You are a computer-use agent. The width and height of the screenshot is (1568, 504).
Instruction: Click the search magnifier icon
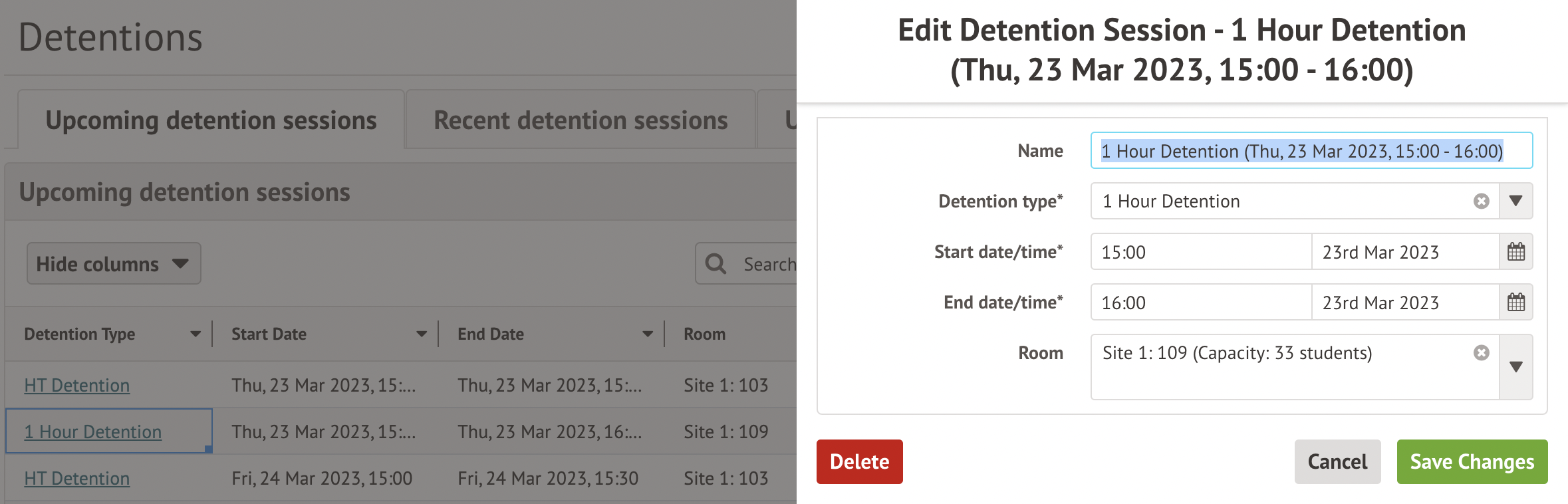[716, 264]
